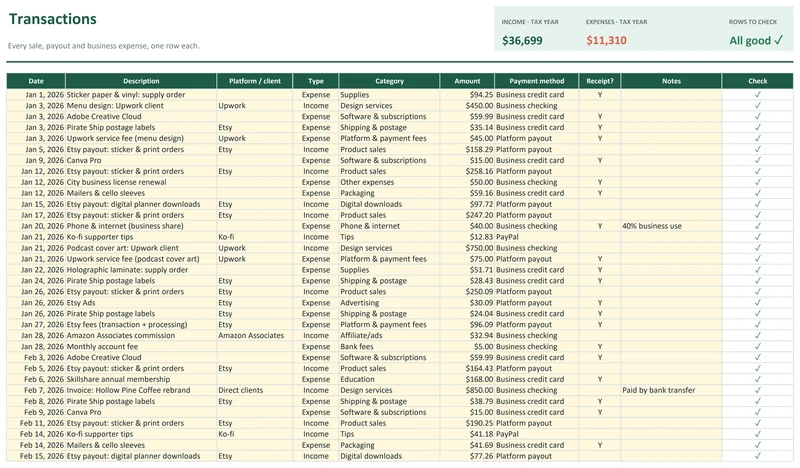The image size is (800, 468).
Task: Select the Etsy fees (transaction + processing) cell
Action: [141, 325]
